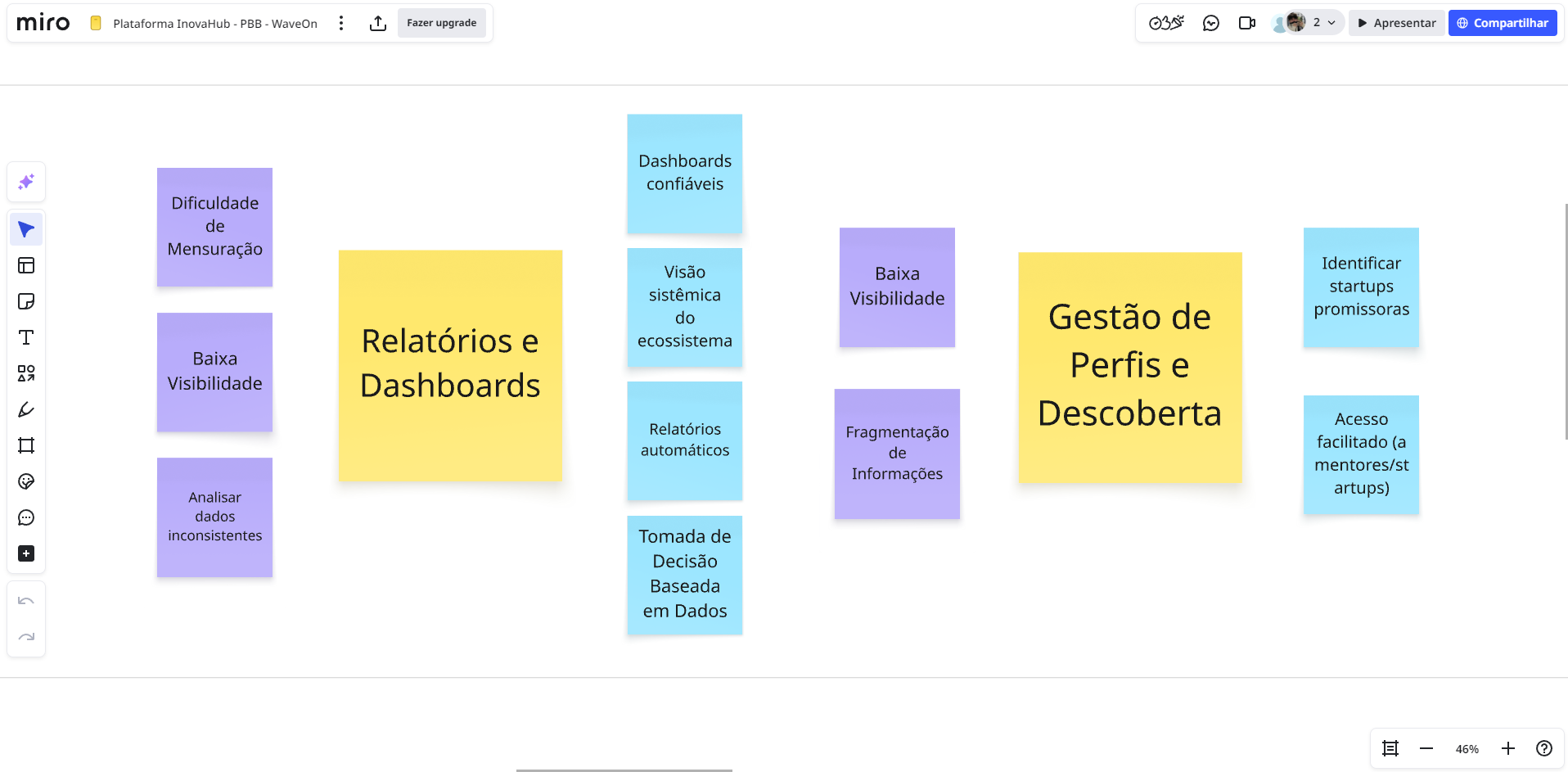The height and width of the screenshot is (772, 1568).
Task: Open Shapes and lines tool
Action: [26, 373]
